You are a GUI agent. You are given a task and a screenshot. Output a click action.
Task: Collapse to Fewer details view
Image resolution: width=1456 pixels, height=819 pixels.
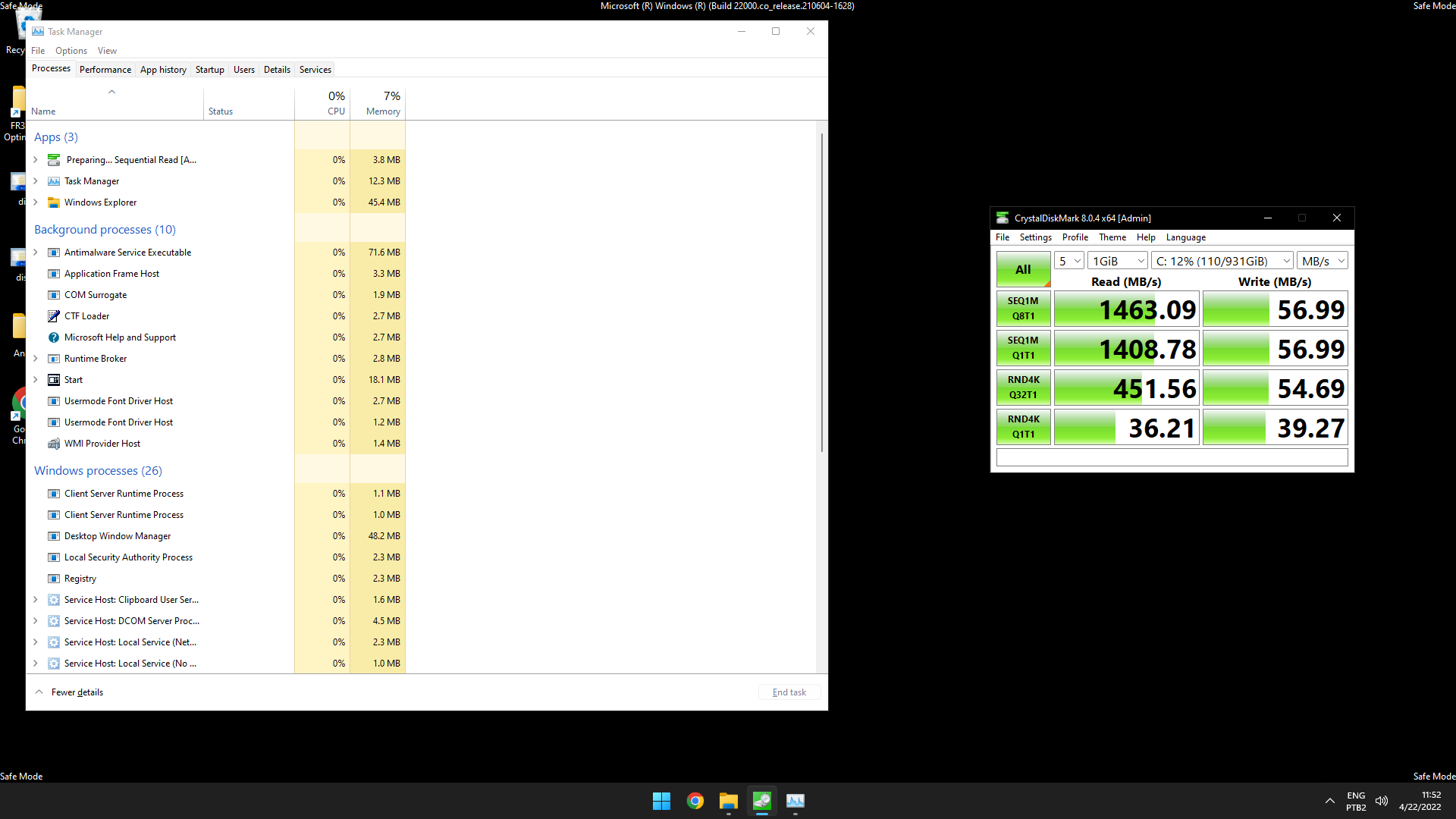click(x=69, y=692)
